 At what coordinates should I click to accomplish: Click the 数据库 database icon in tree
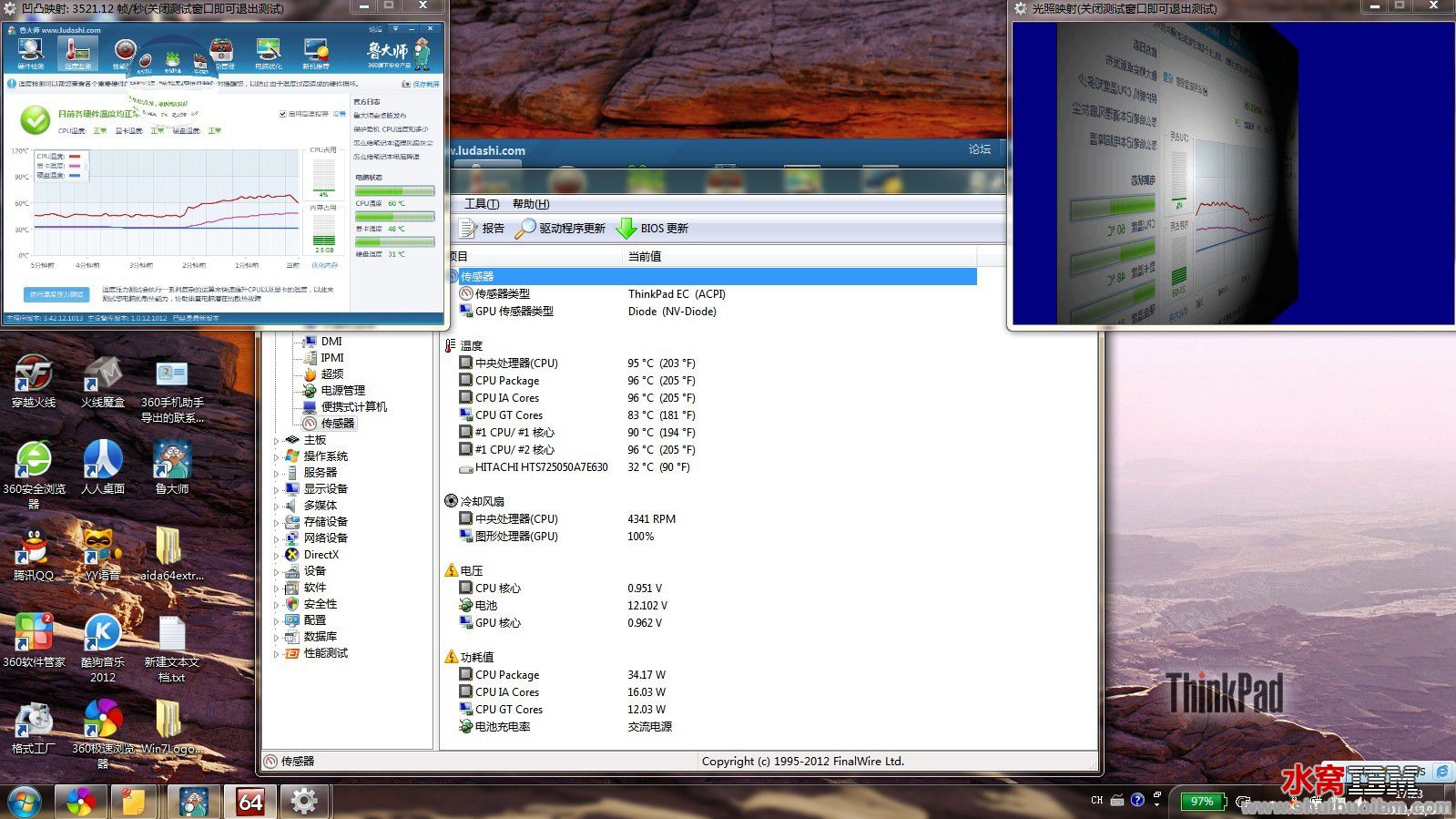(292, 637)
